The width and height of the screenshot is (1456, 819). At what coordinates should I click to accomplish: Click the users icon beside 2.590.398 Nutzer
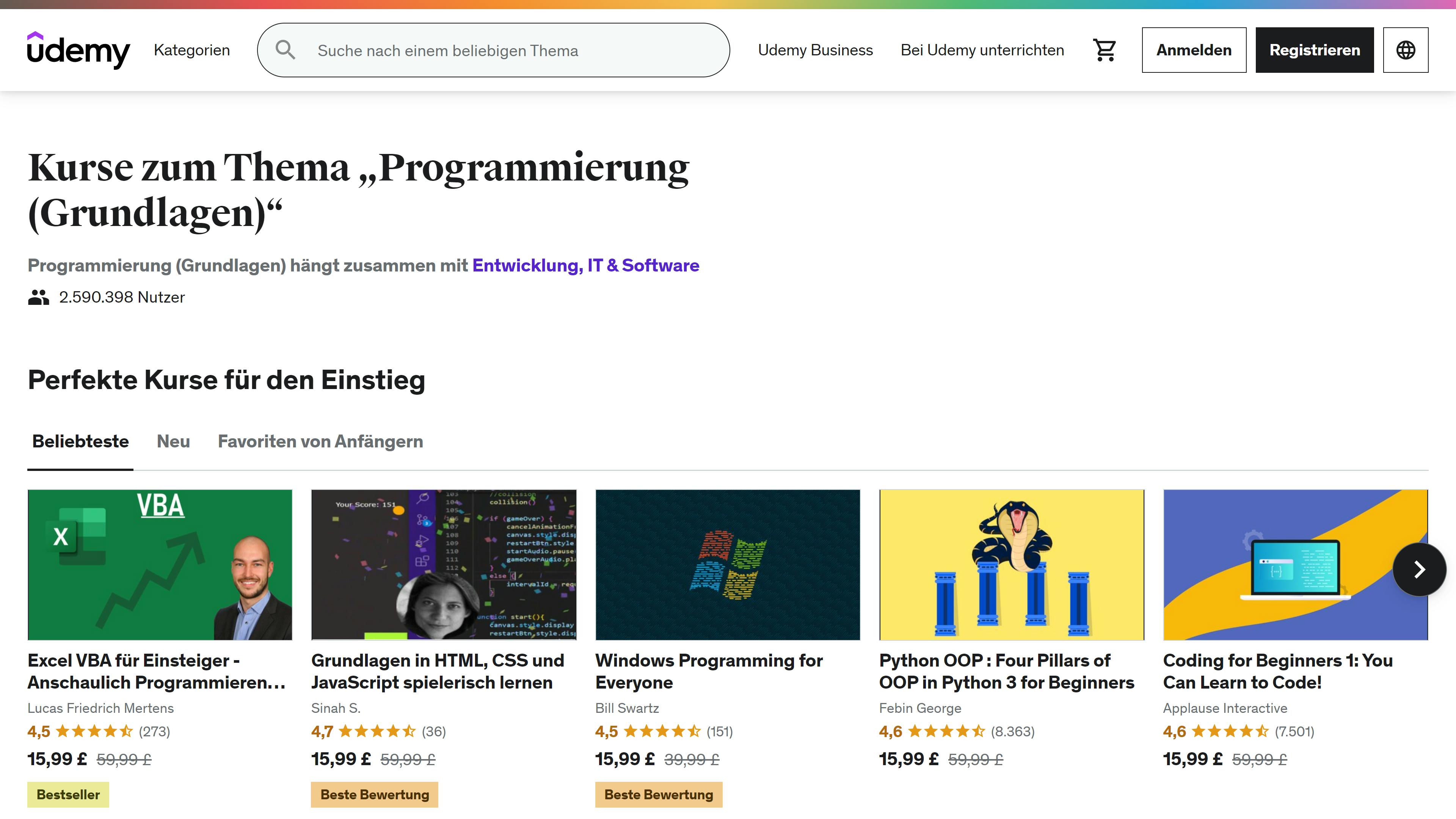(38, 297)
